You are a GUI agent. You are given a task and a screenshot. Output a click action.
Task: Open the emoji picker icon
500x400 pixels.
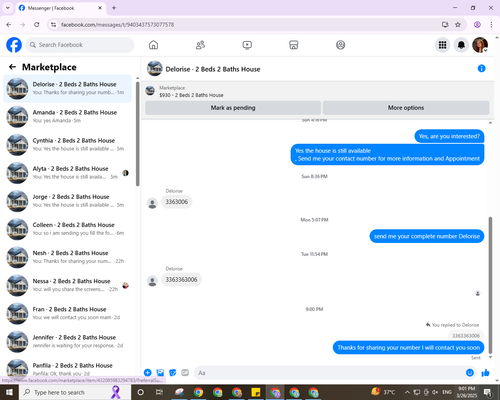pyautogui.click(x=470, y=373)
